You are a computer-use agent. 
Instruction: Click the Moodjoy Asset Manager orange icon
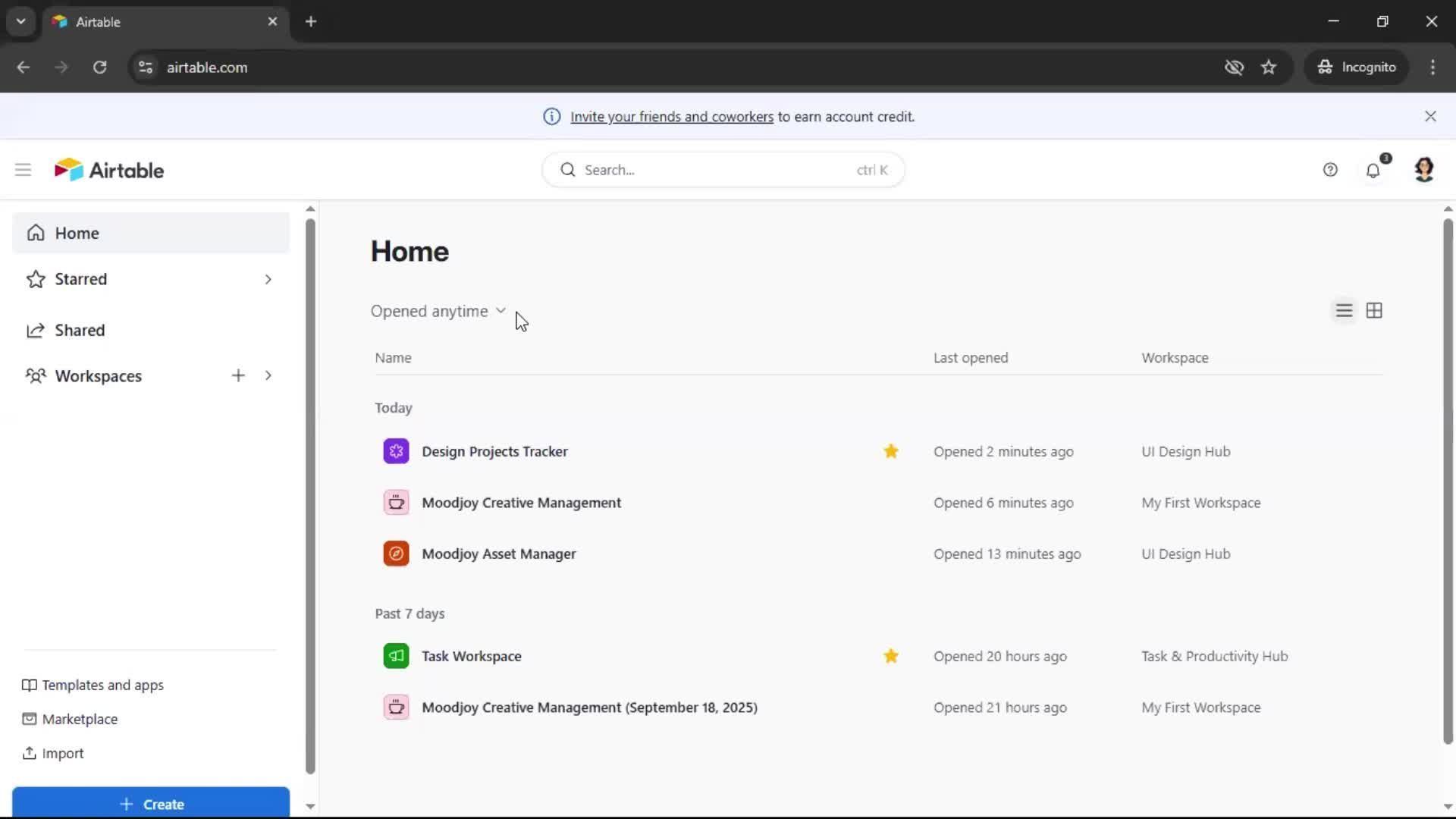(x=396, y=554)
